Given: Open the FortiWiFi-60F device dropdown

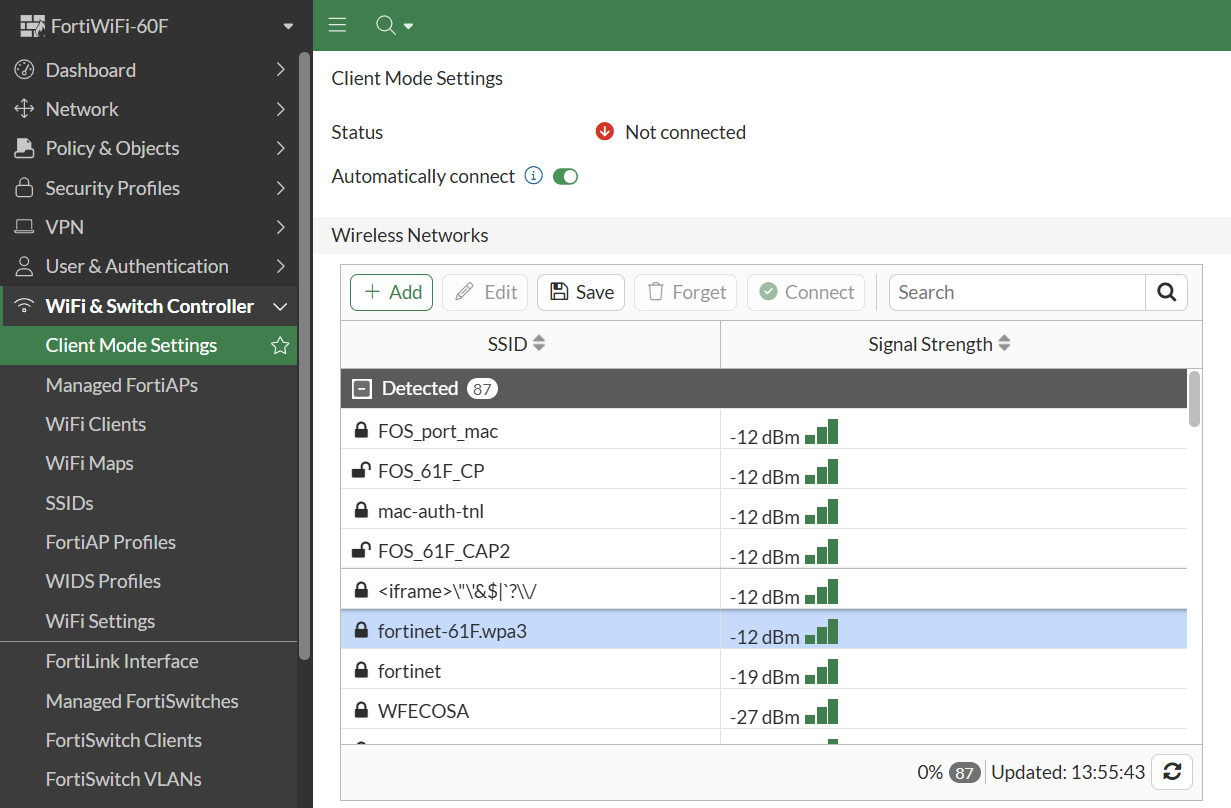Looking at the screenshot, I should tap(288, 26).
